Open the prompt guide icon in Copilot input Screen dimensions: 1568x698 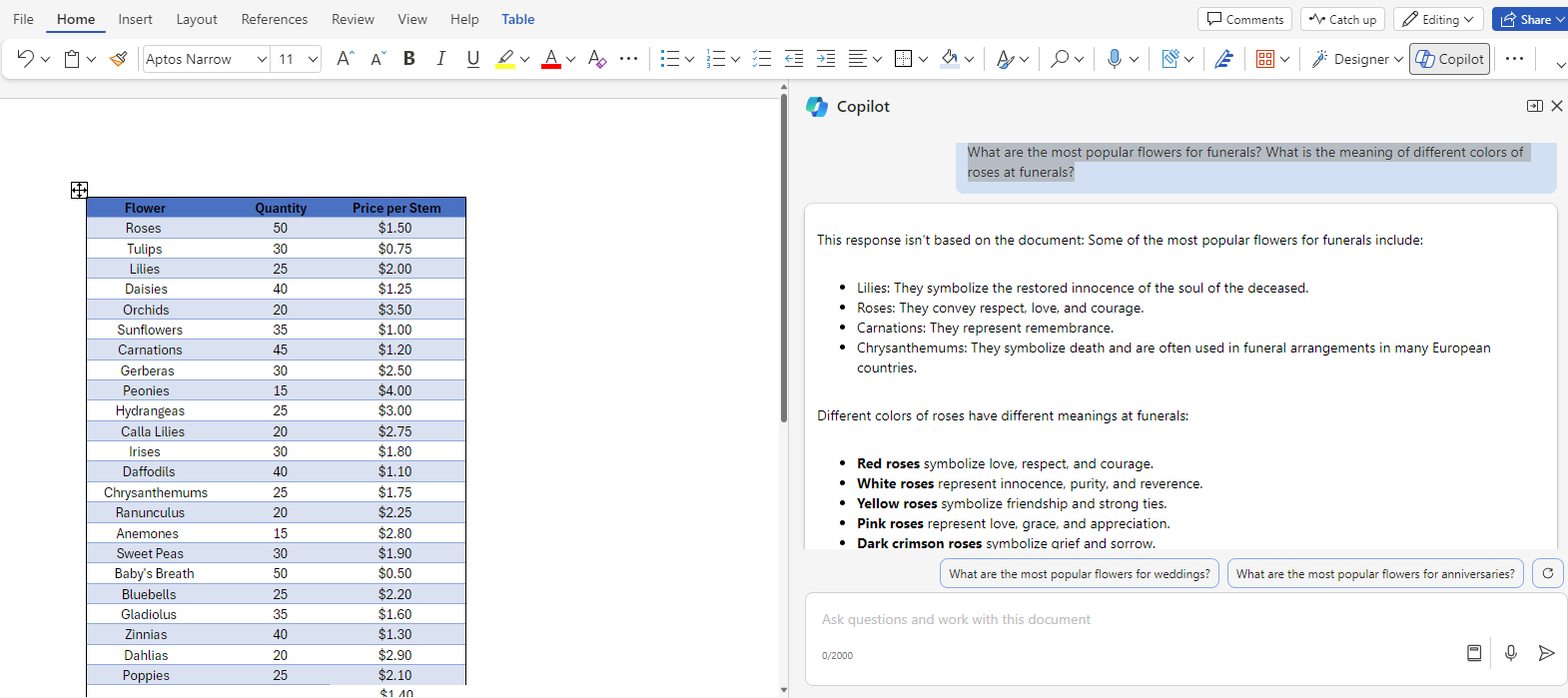click(1474, 653)
